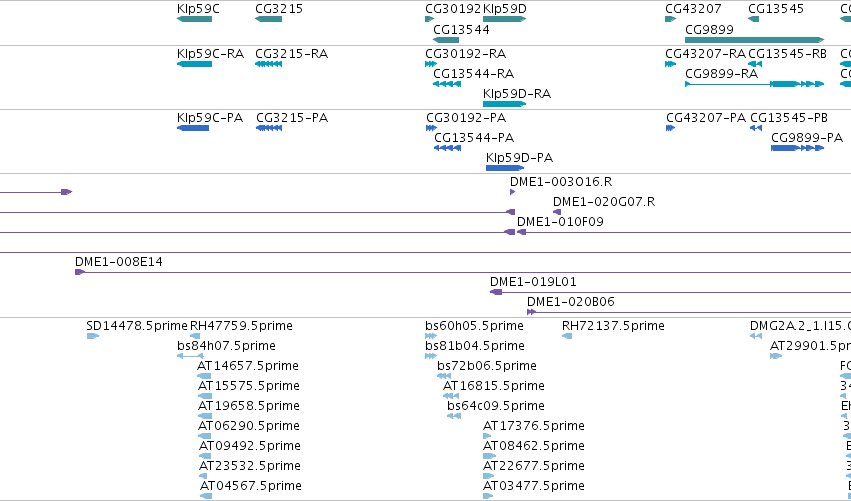851x501 pixels.
Task: Click the CG30192 gene label
Action: coord(453,9)
